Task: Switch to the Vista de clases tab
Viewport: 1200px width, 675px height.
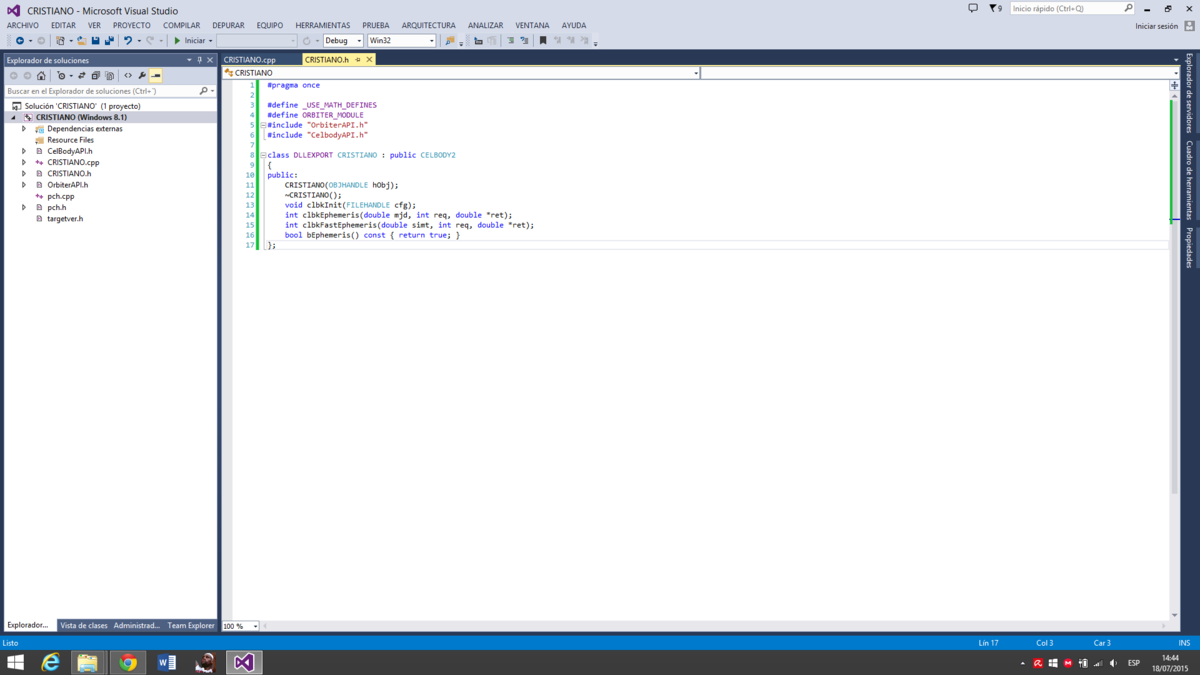Action: (84, 626)
